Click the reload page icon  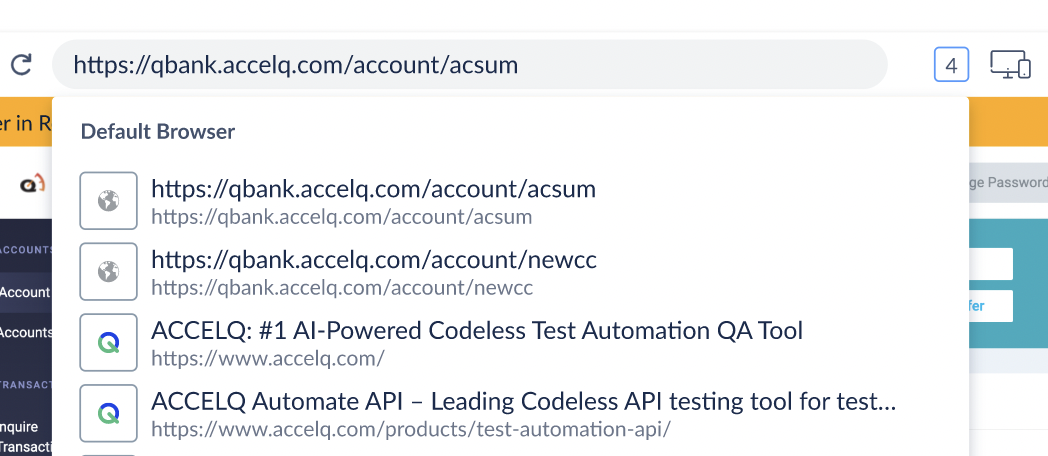21,65
